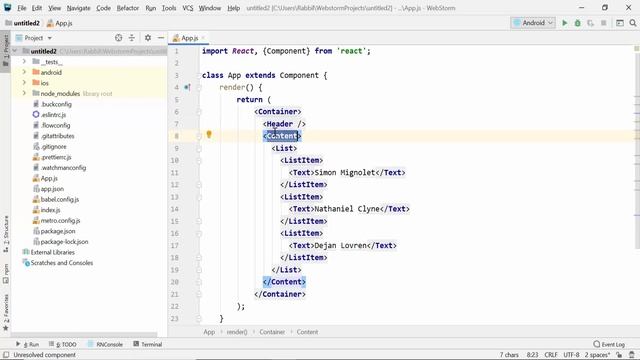640x360 pixels.
Task: Click the 8:23 cursor position indicator
Action: (532, 355)
